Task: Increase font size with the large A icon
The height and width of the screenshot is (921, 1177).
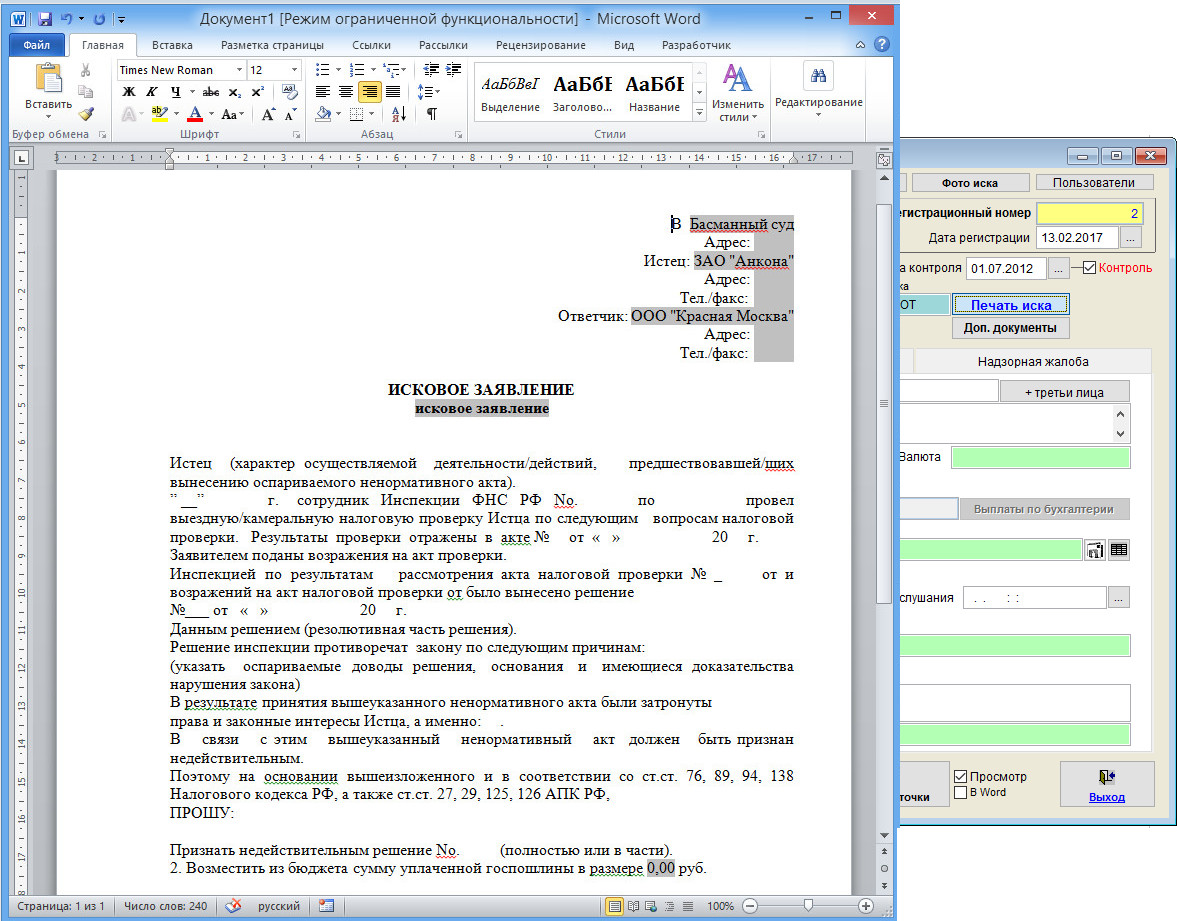Action: (267, 114)
